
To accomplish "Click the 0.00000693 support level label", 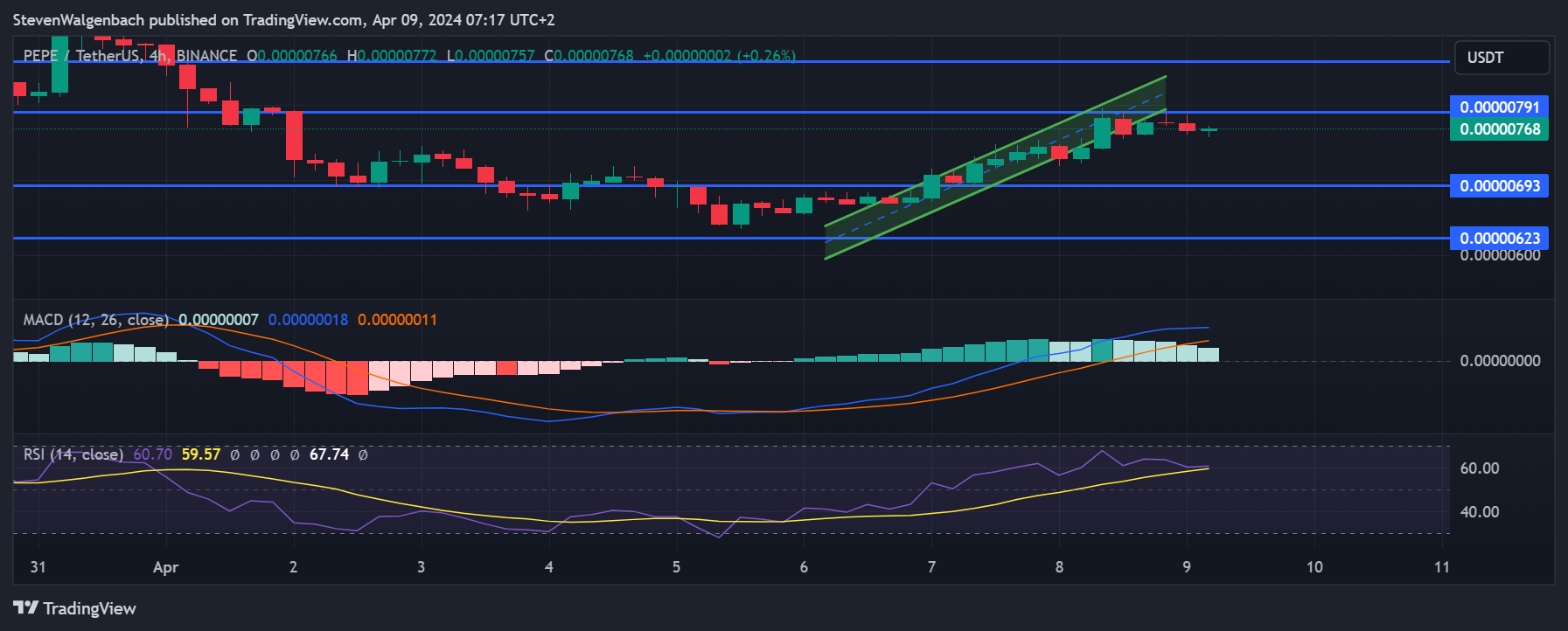I will pos(1499,186).
